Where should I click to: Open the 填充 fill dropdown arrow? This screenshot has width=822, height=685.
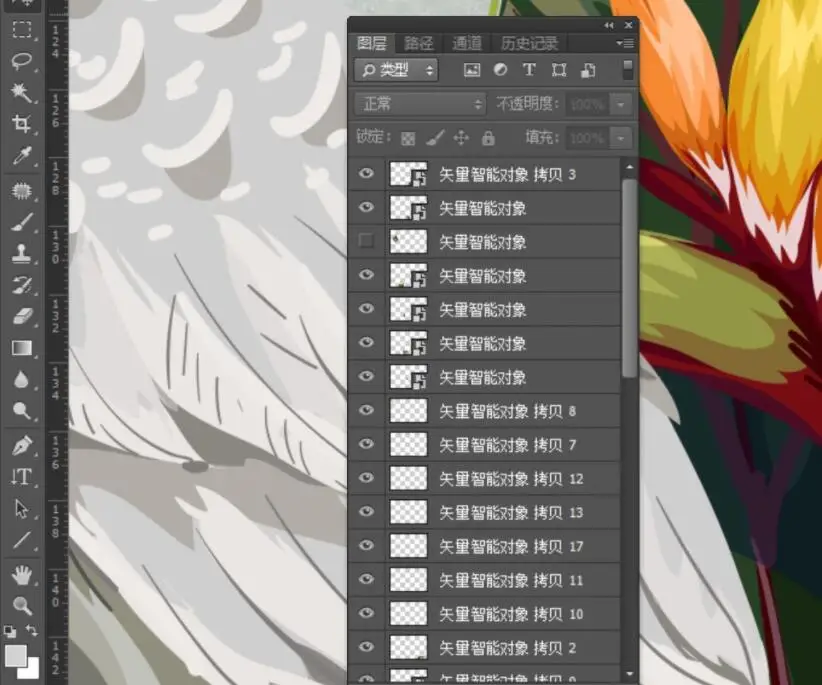pos(621,138)
